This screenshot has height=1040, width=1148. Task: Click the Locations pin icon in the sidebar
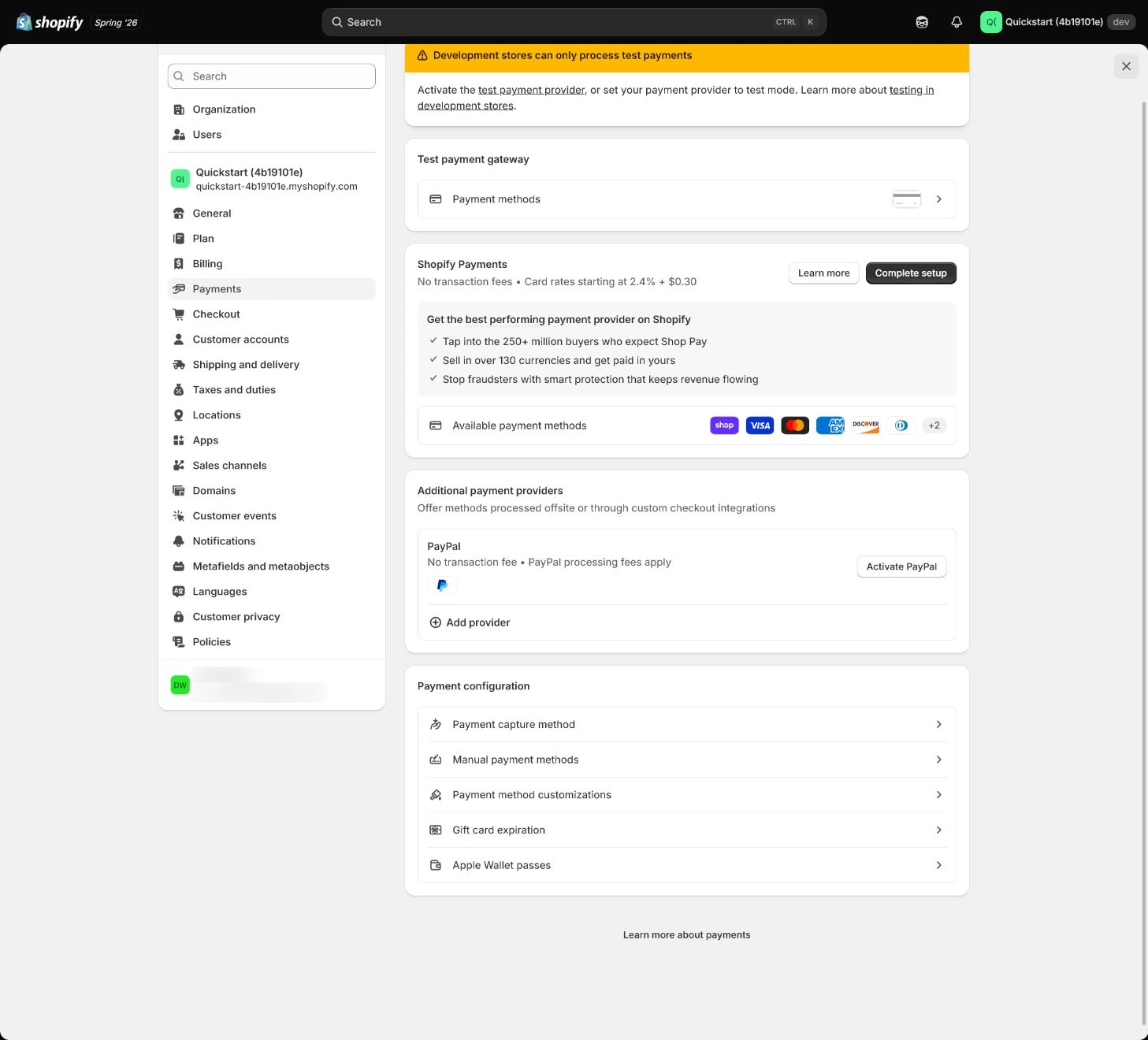pyautogui.click(x=179, y=415)
